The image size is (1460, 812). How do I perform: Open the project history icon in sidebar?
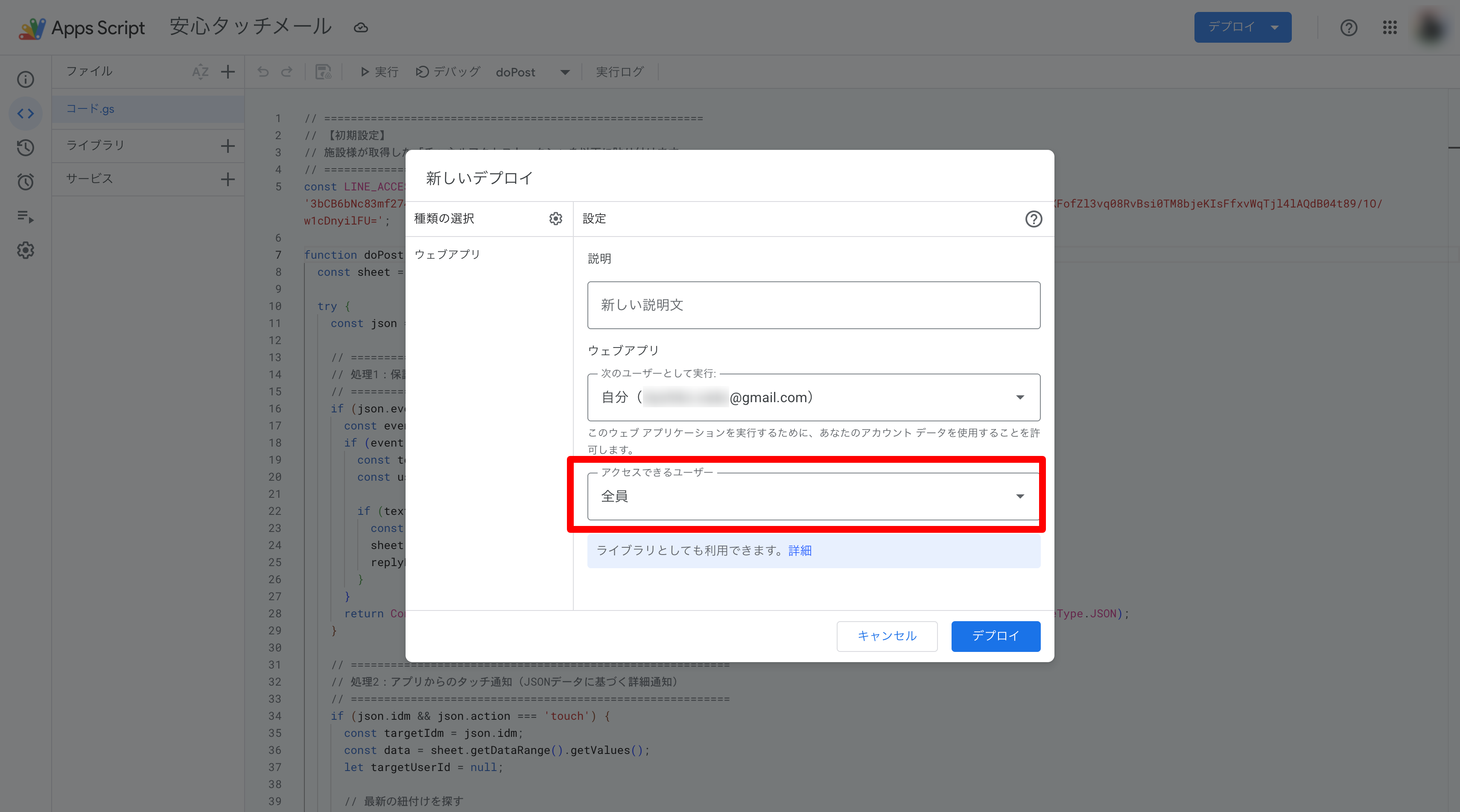click(x=26, y=148)
